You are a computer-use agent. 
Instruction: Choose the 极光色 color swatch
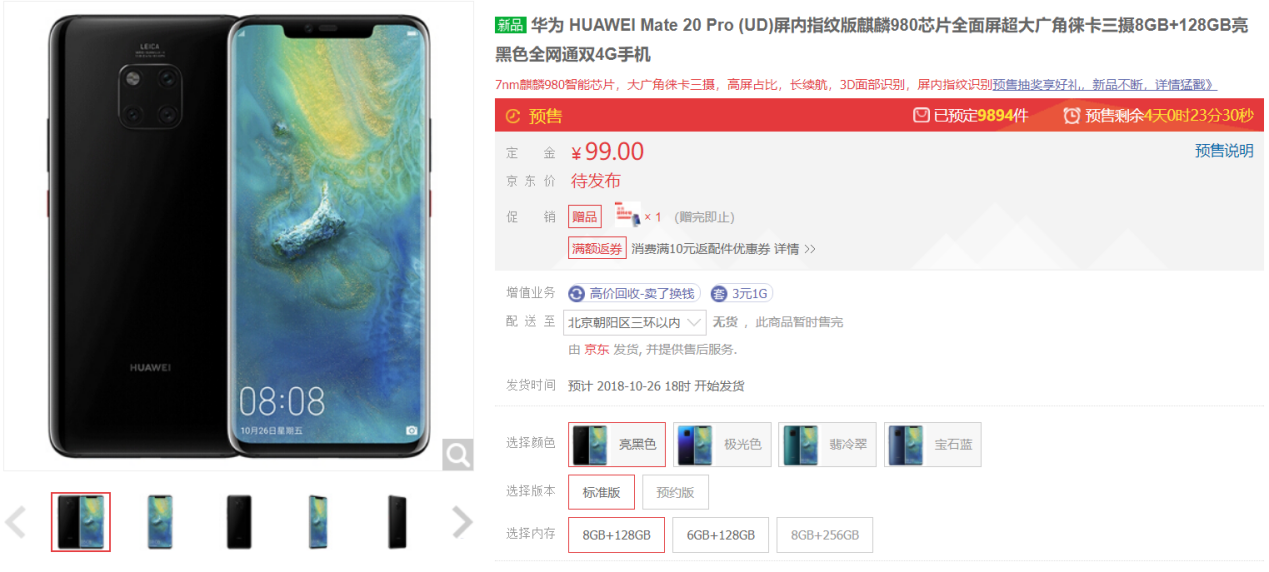[722, 444]
